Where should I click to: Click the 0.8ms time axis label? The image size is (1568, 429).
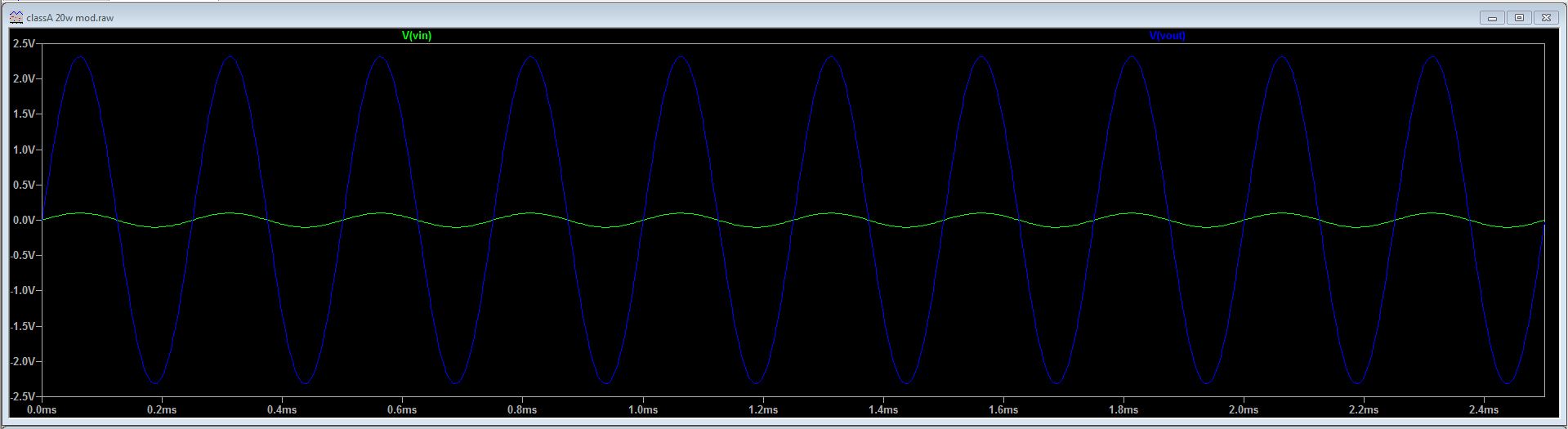pos(522,409)
